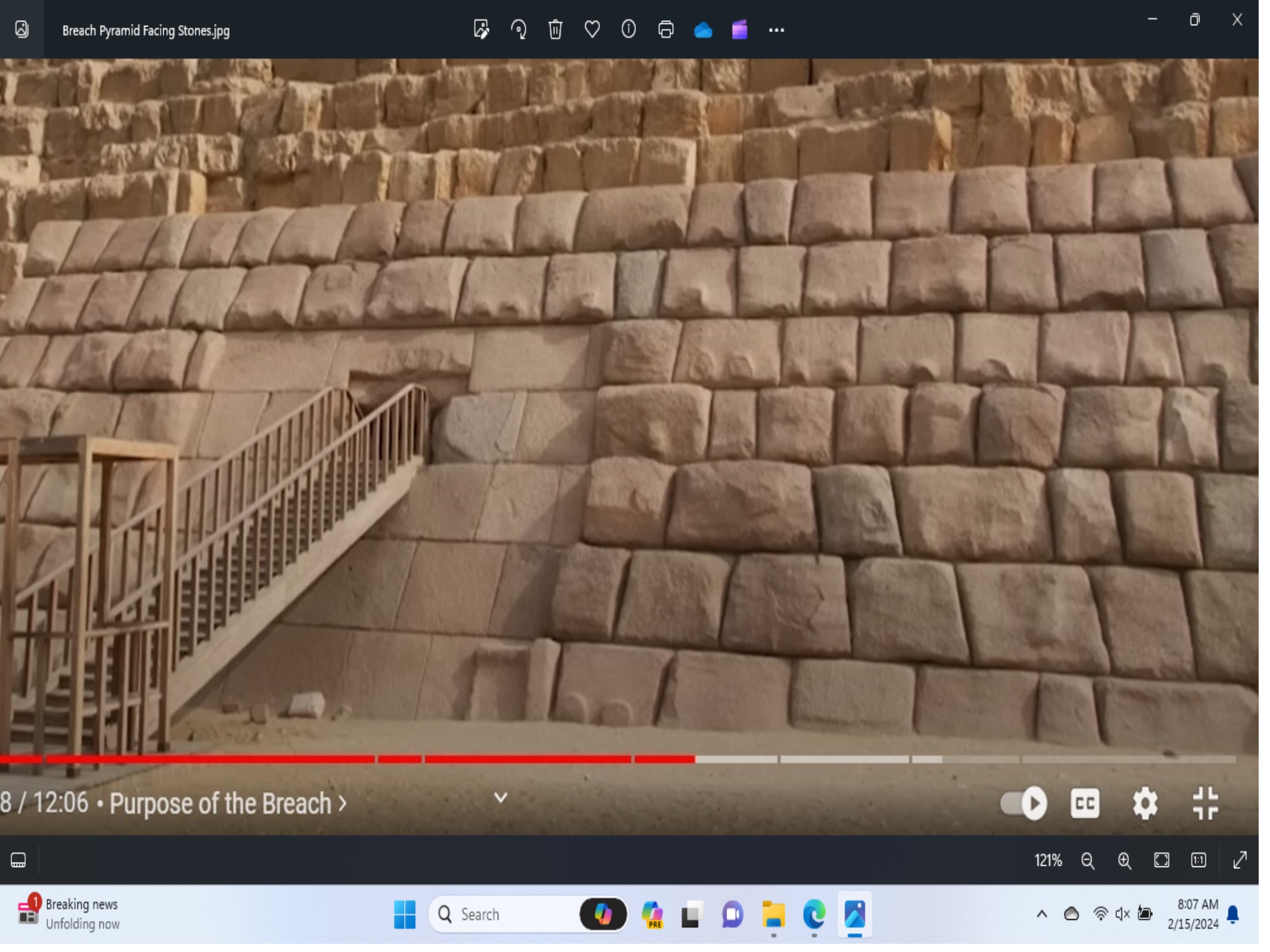This screenshot has height=952, width=1270.
Task: Print the image using the printer icon
Action: click(672, 30)
